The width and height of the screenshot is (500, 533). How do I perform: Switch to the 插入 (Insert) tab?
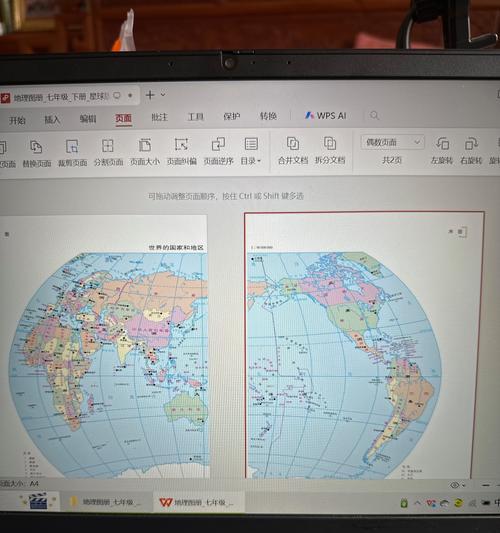52,119
